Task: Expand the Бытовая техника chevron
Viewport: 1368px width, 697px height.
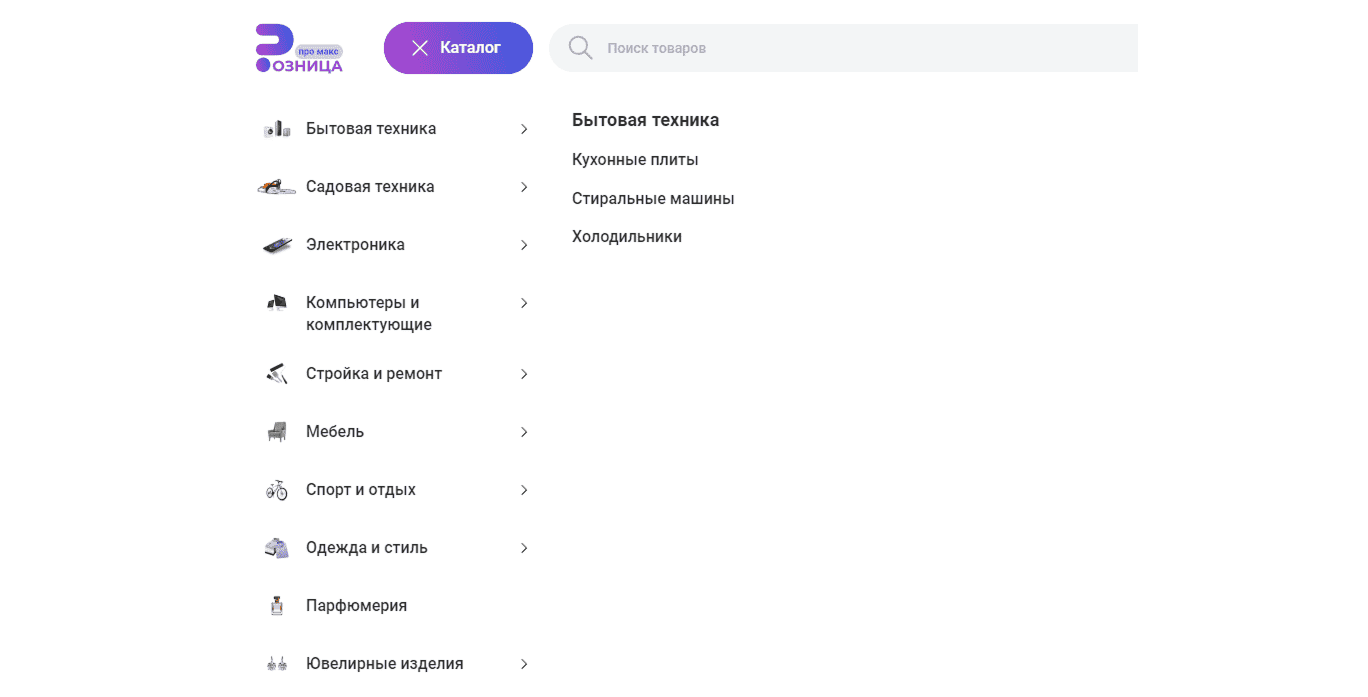Action: pyautogui.click(x=524, y=129)
